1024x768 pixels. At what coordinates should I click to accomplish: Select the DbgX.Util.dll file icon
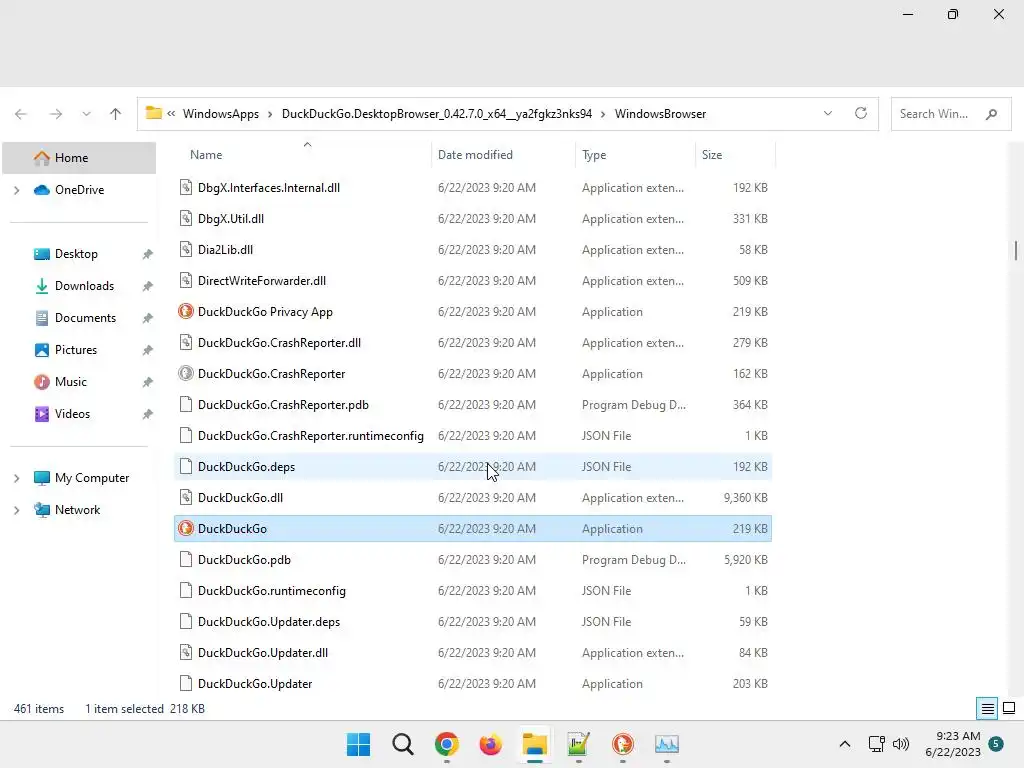(186, 218)
